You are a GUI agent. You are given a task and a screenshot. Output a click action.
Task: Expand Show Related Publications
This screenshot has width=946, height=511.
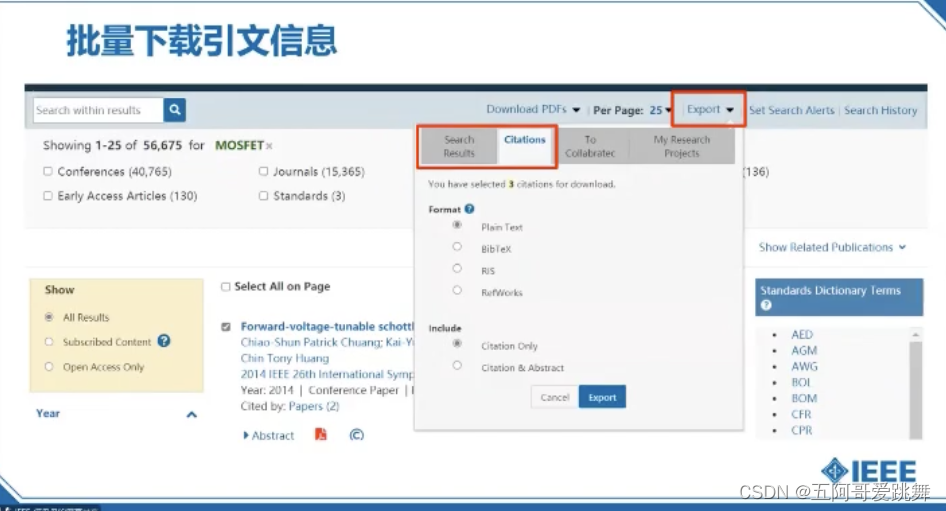tap(832, 247)
